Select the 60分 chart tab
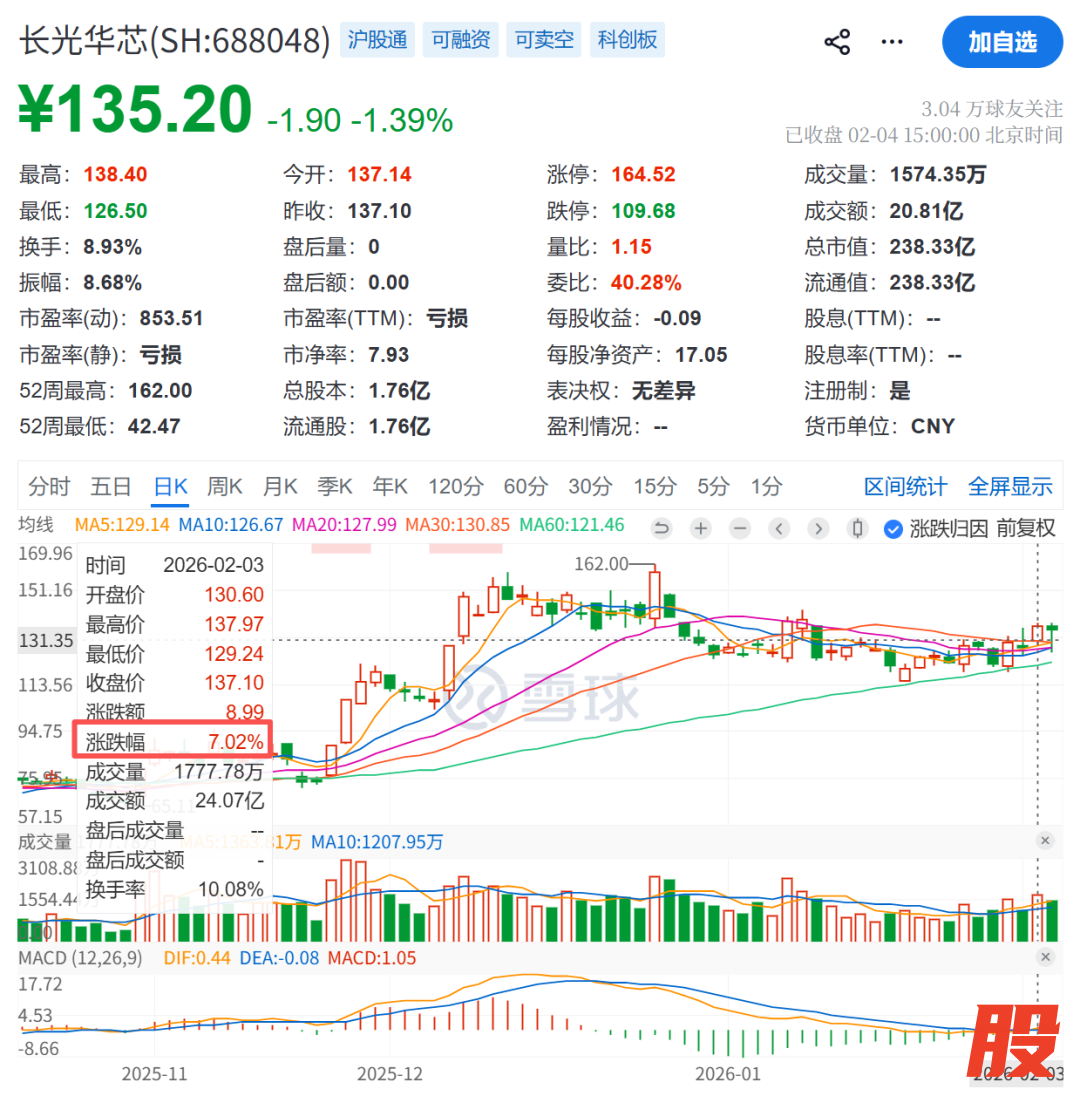The height and width of the screenshot is (1096, 1080). 526,487
